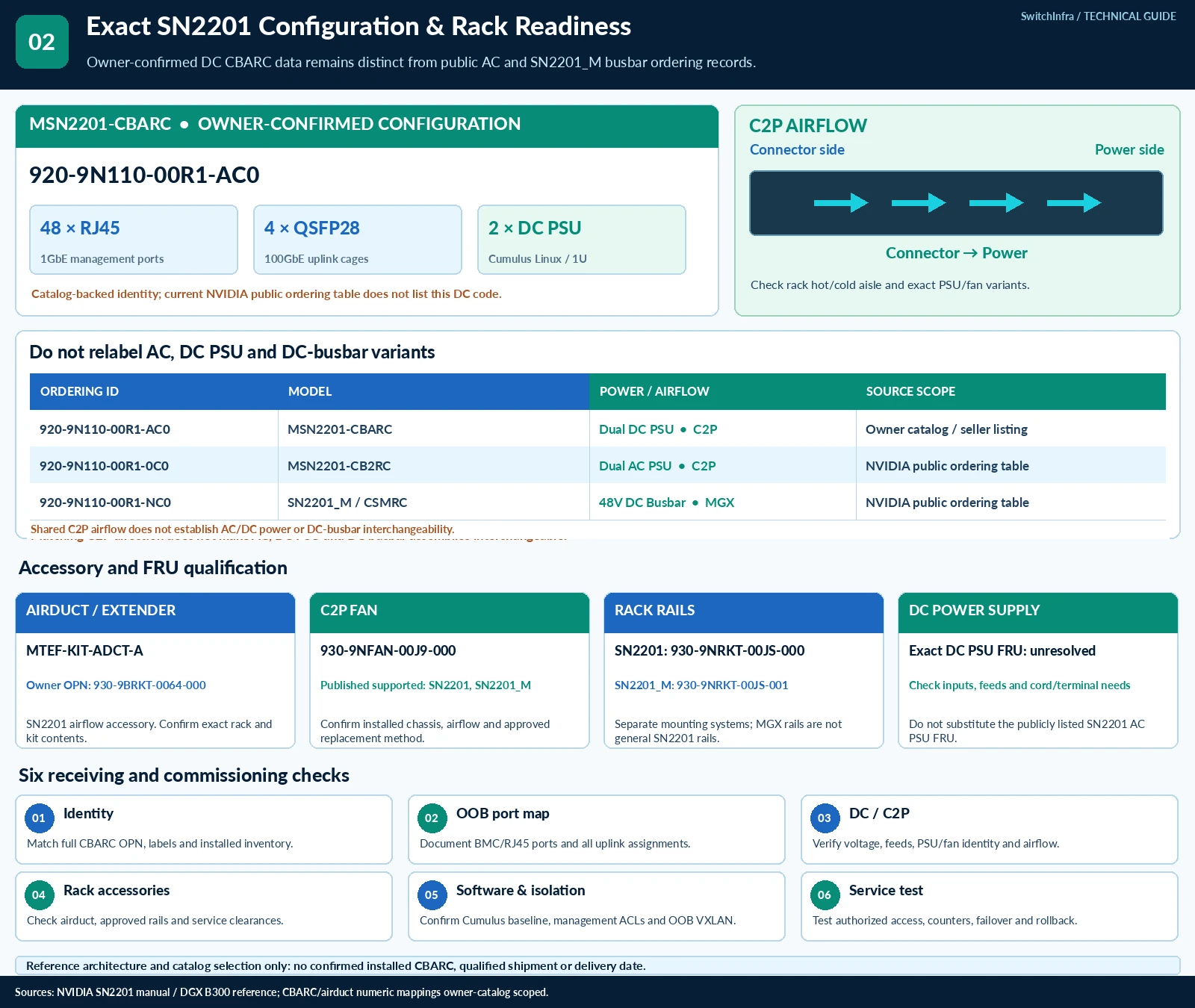Image resolution: width=1195 pixels, height=1008 pixels.
Task: Click the green 02 section badge
Action: point(42,42)
